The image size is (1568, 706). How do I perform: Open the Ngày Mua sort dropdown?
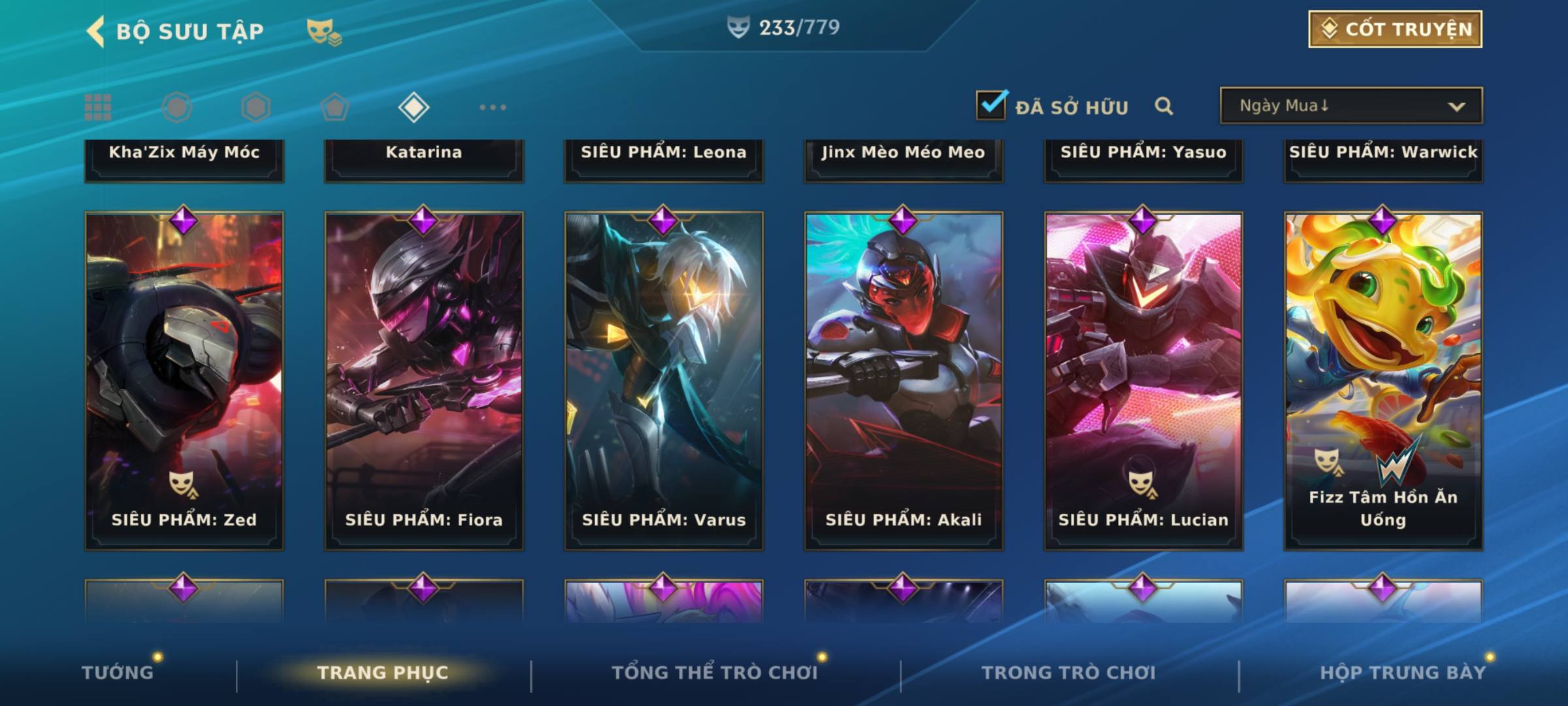coord(1351,105)
